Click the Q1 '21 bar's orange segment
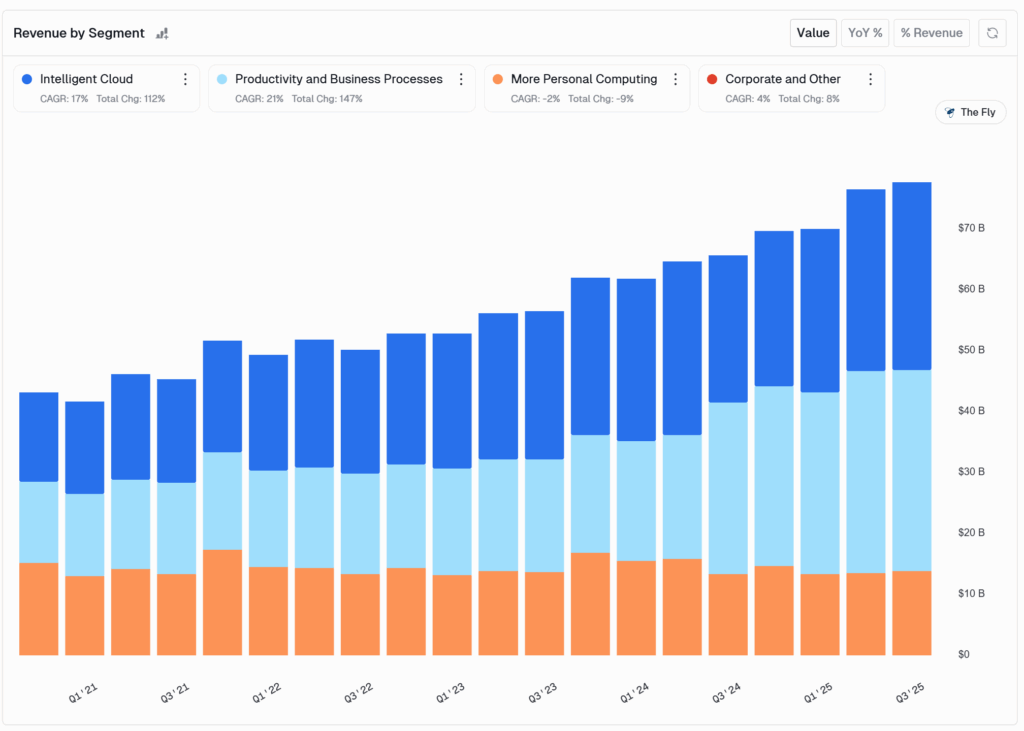1024x731 pixels. click(84, 615)
